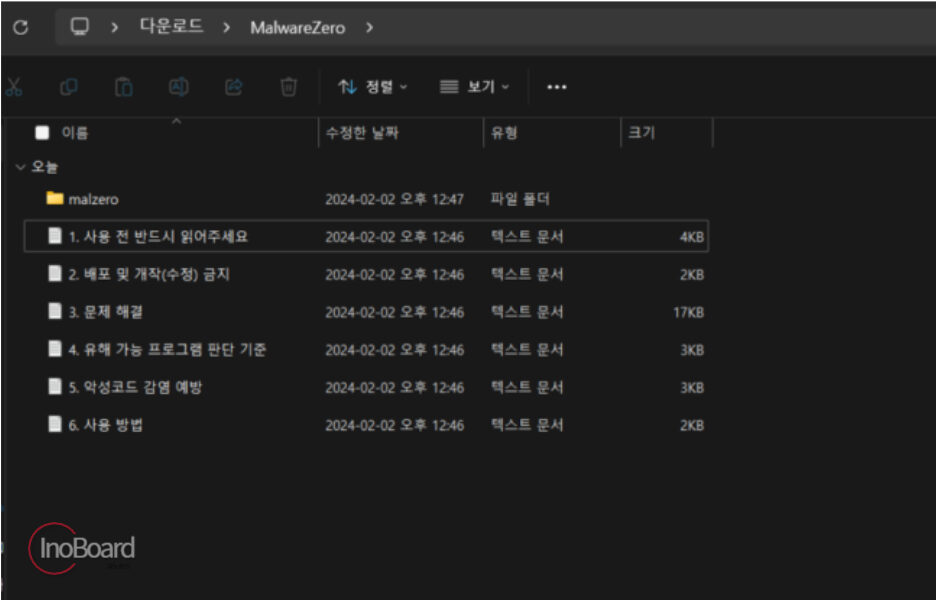Image resolution: width=936 pixels, height=600 pixels.
Task: Select file '3. 문제 해결'
Action: tap(106, 312)
